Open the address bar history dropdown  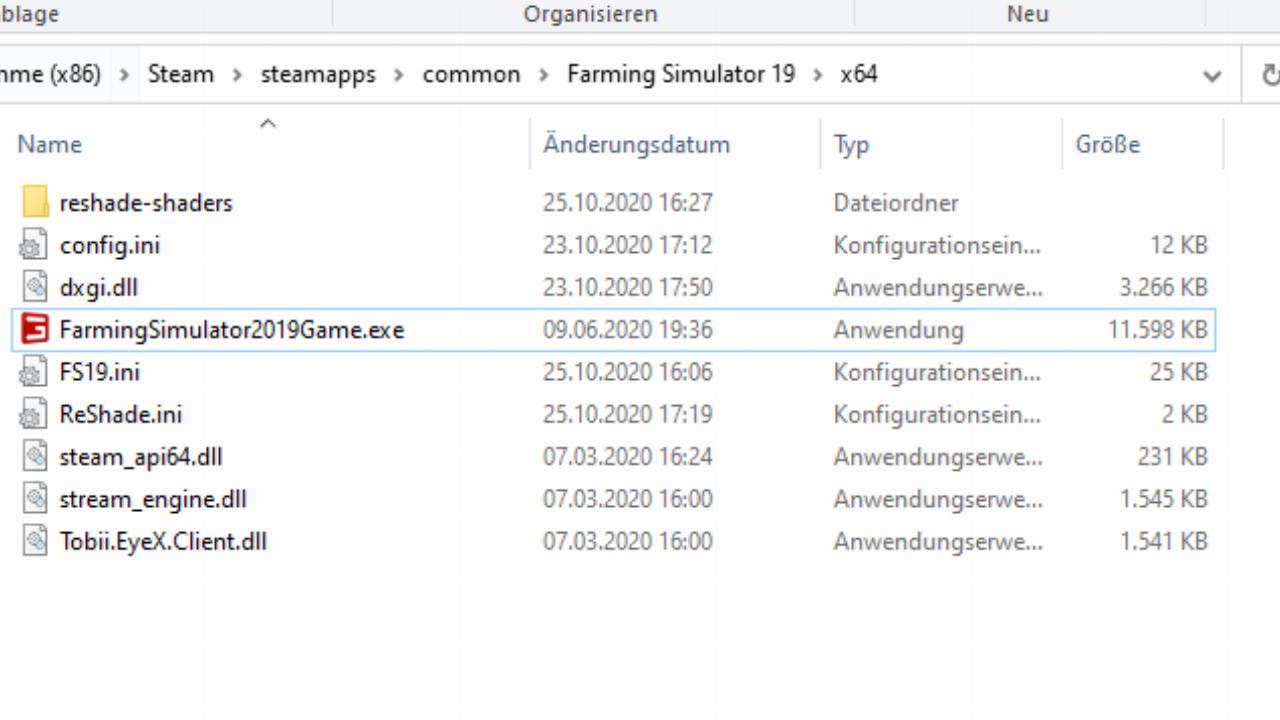click(x=1212, y=75)
